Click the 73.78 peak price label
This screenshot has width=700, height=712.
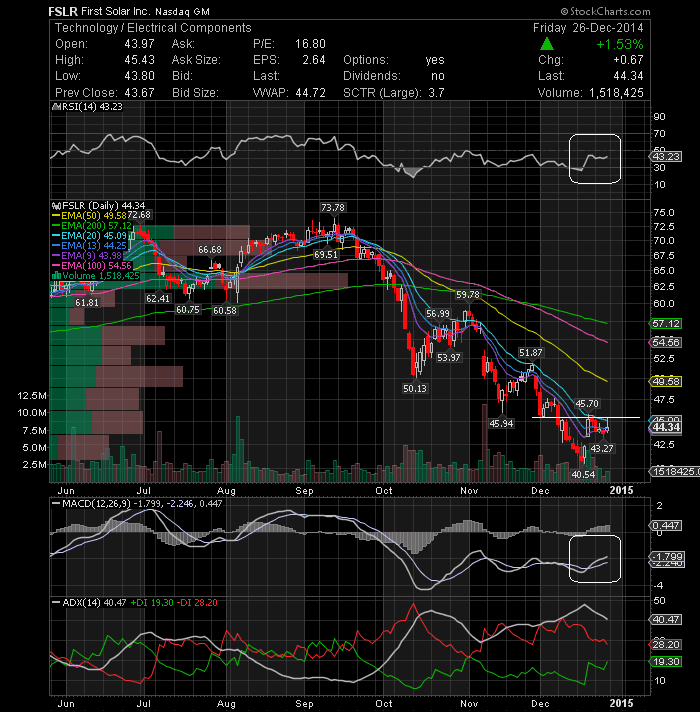pos(333,208)
